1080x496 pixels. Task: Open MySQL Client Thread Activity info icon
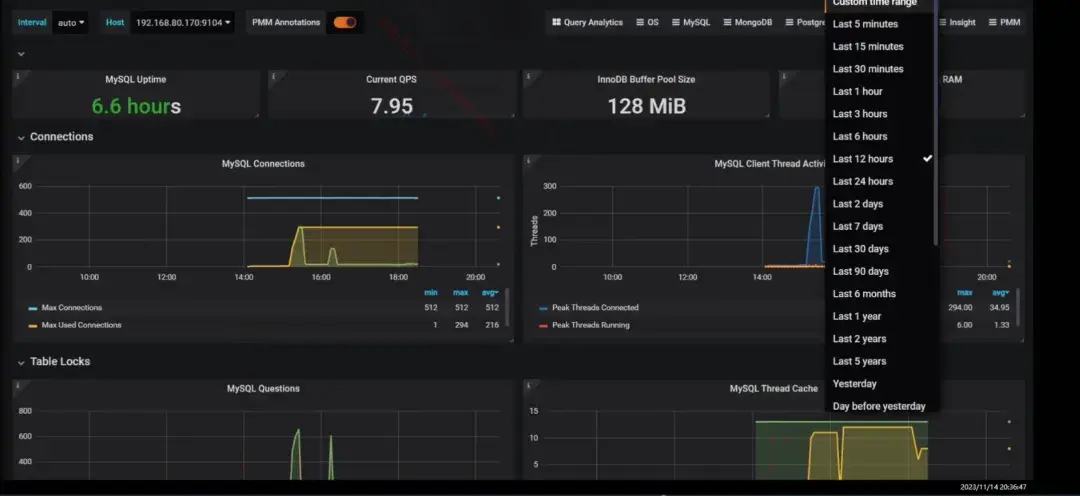pos(528,161)
